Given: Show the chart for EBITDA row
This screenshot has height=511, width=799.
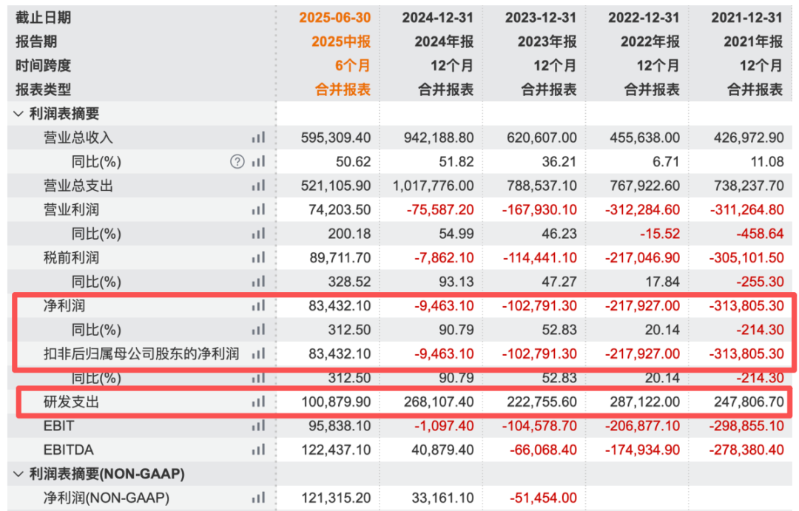Looking at the screenshot, I should [x=259, y=449].
